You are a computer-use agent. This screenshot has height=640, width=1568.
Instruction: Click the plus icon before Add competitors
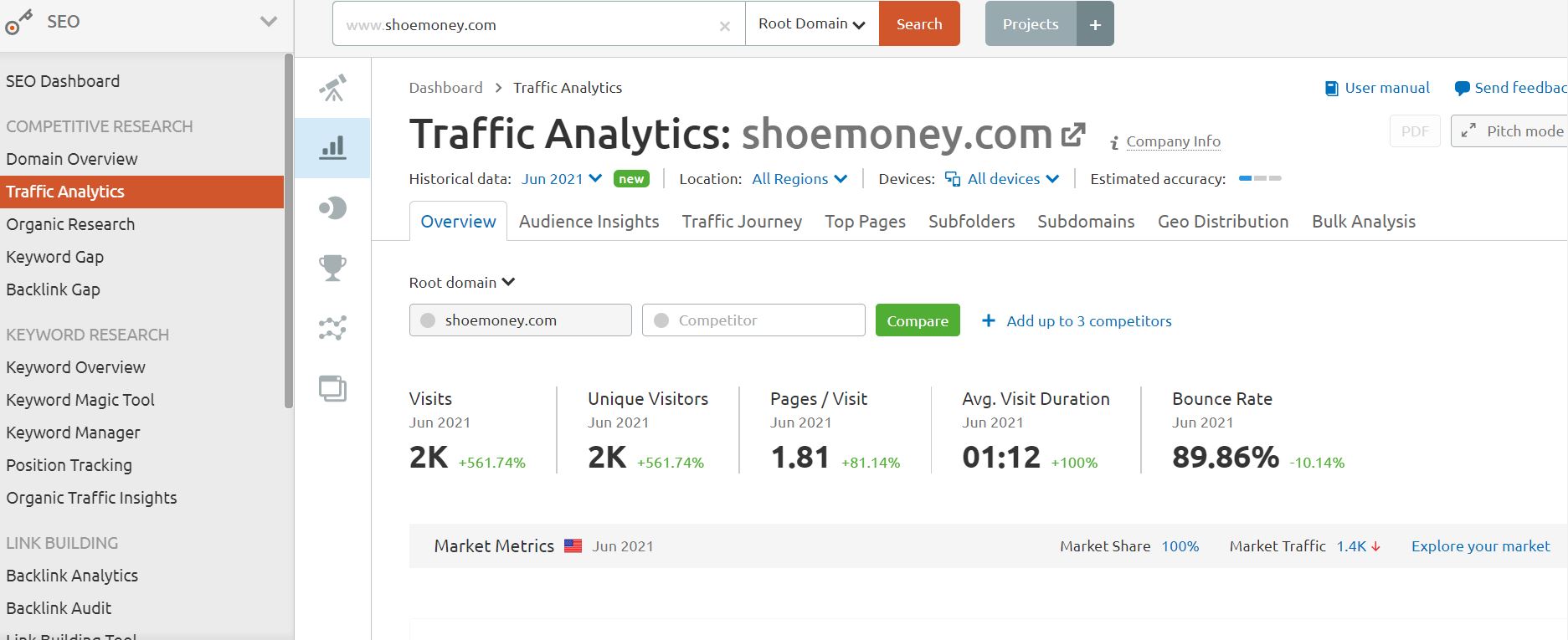[x=989, y=320]
